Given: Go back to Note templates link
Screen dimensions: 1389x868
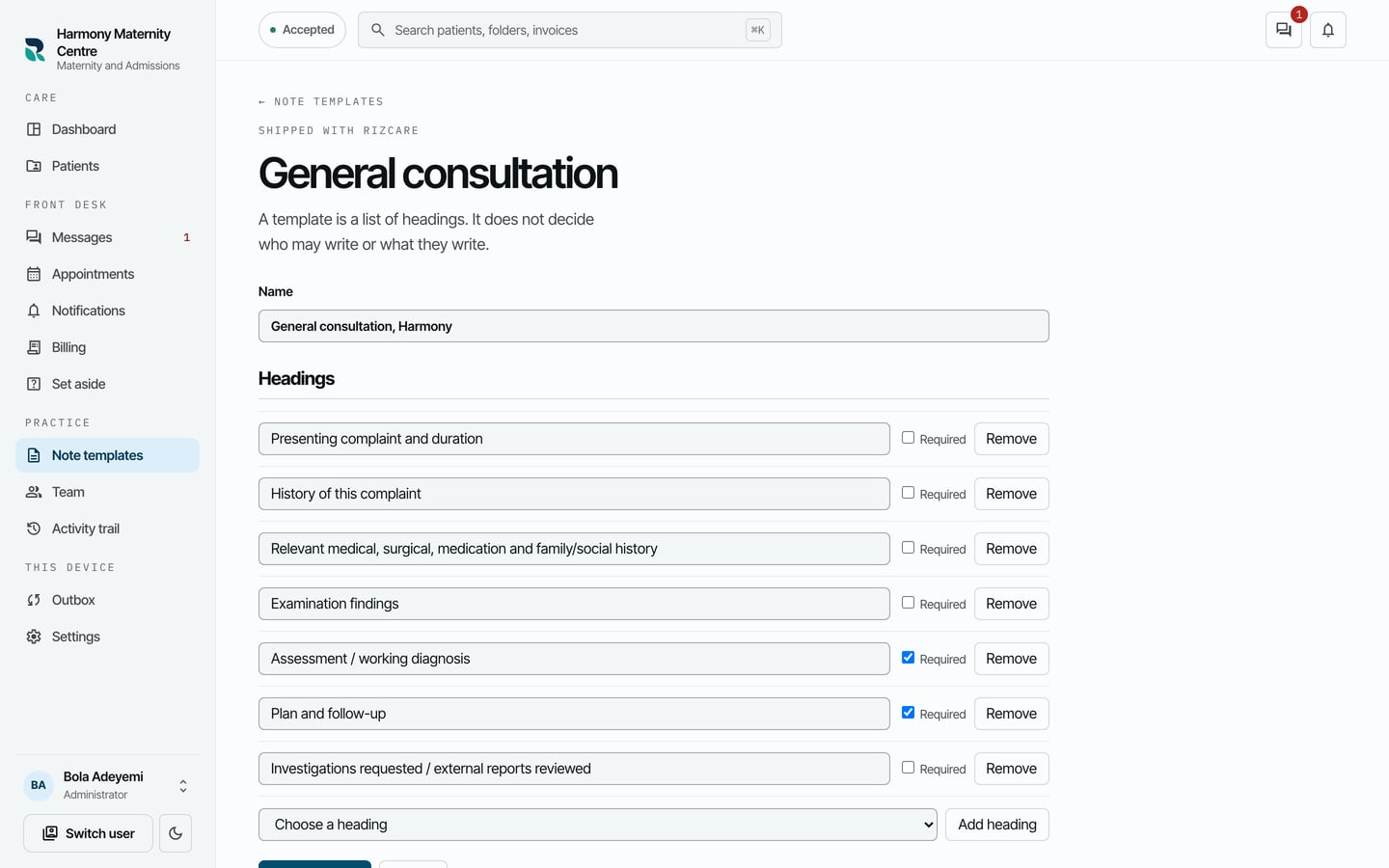Looking at the screenshot, I should [321, 101].
